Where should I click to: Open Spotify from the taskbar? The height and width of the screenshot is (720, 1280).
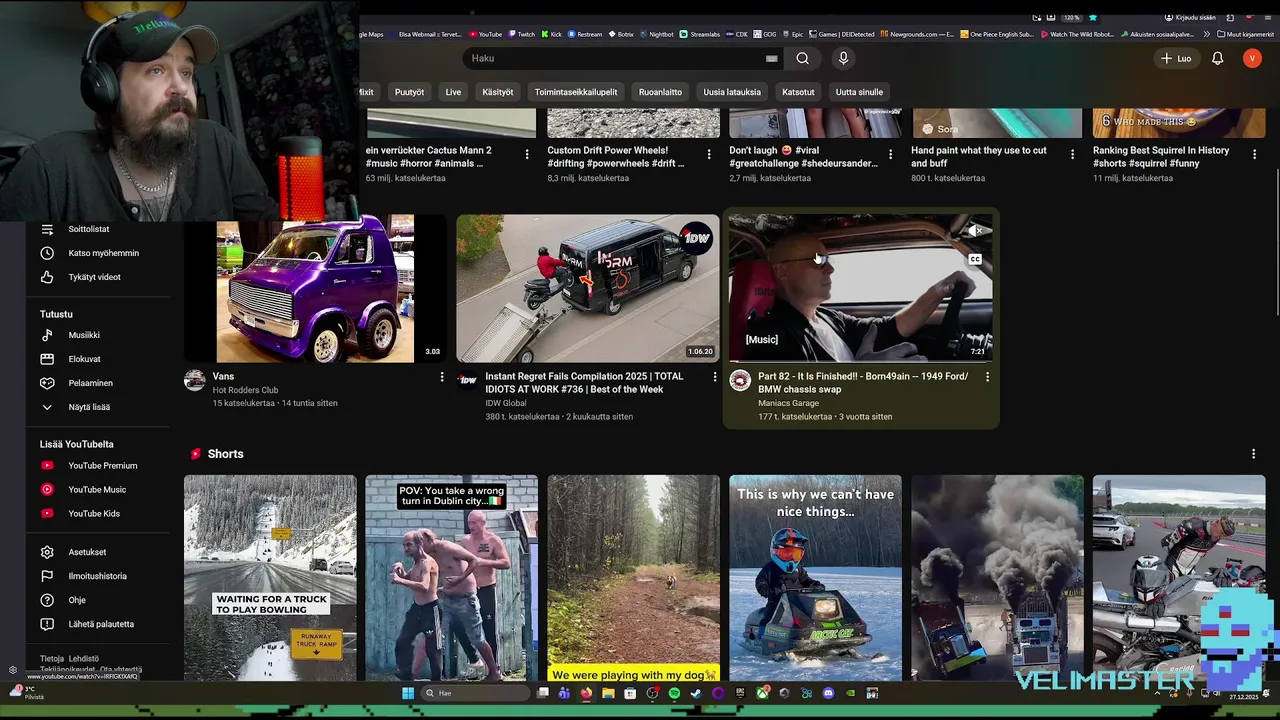click(x=674, y=693)
